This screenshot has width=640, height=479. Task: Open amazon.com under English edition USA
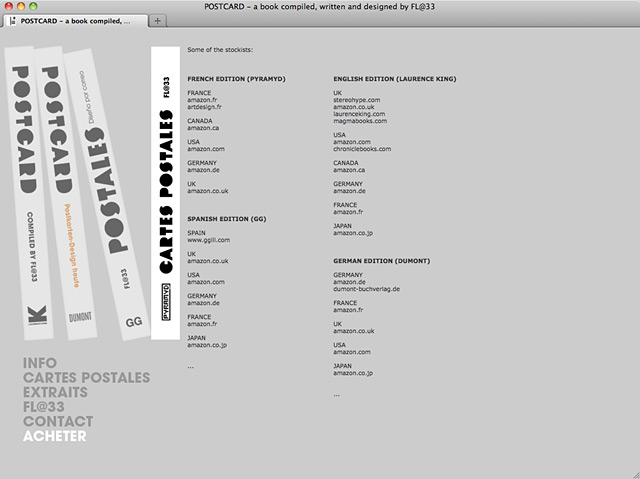click(352, 142)
